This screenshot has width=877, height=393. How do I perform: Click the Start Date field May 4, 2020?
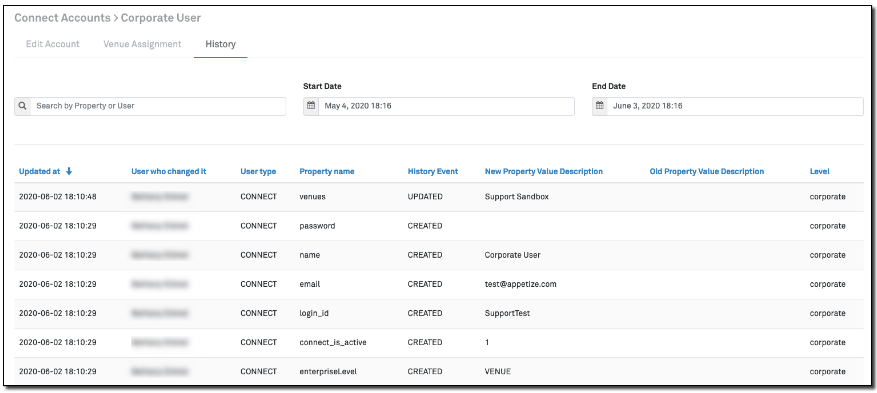(446, 106)
